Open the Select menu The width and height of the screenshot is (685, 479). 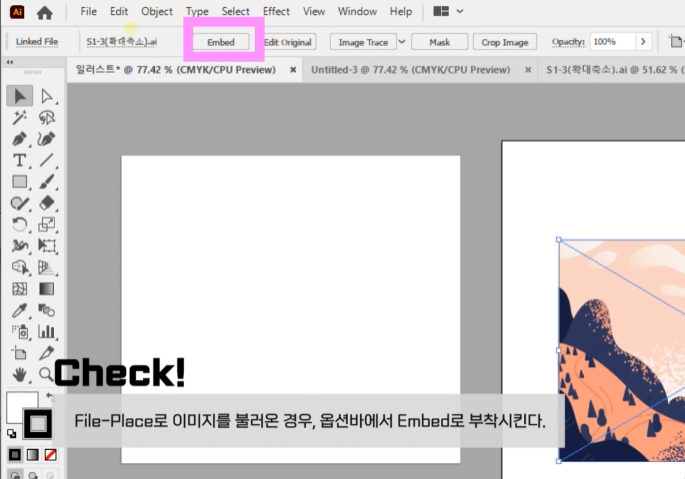click(x=235, y=11)
